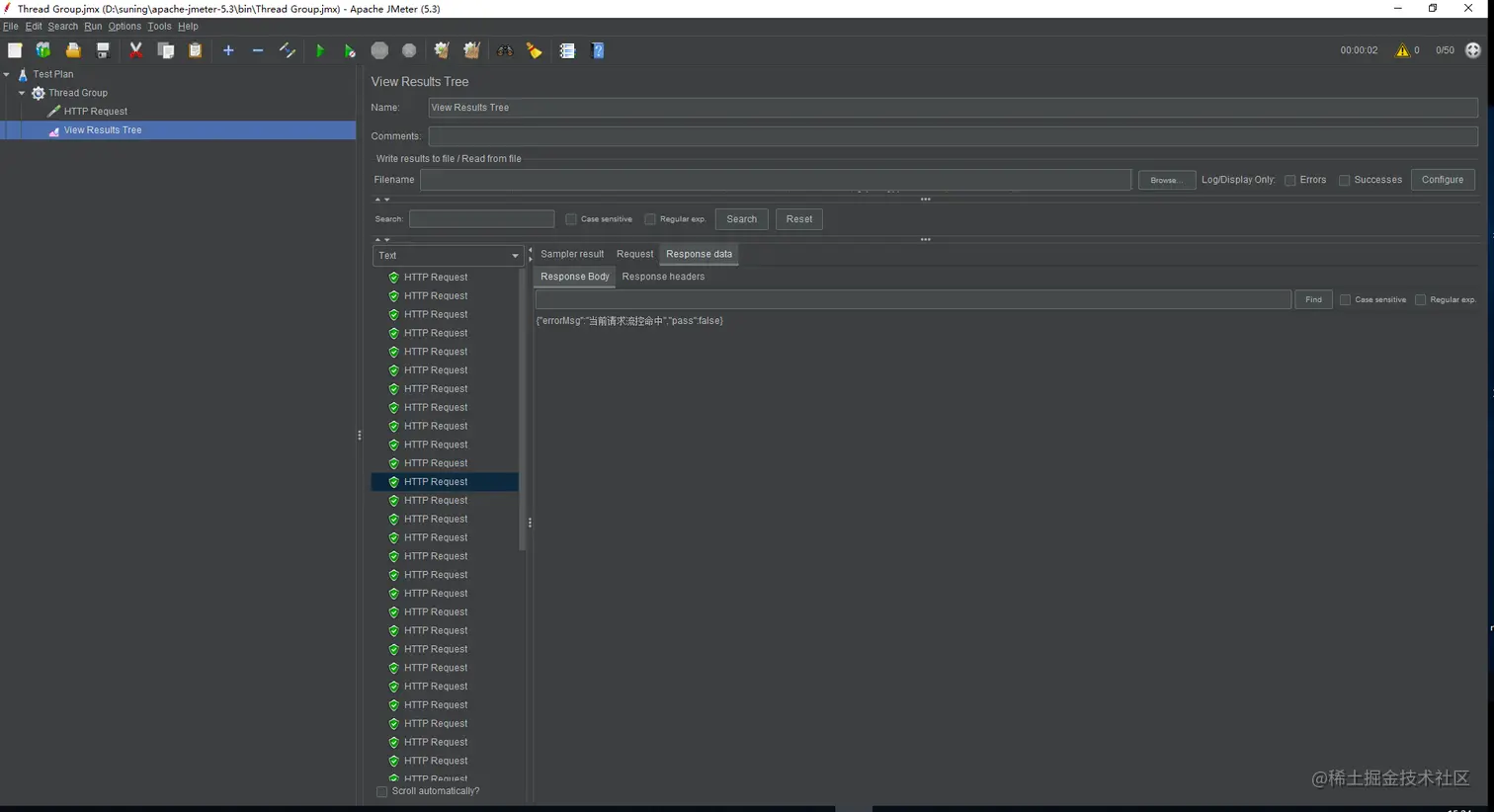Image resolution: width=1494 pixels, height=812 pixels.
Task: Collapse all nodes with minus icon
Action: (x=258, y=50)
